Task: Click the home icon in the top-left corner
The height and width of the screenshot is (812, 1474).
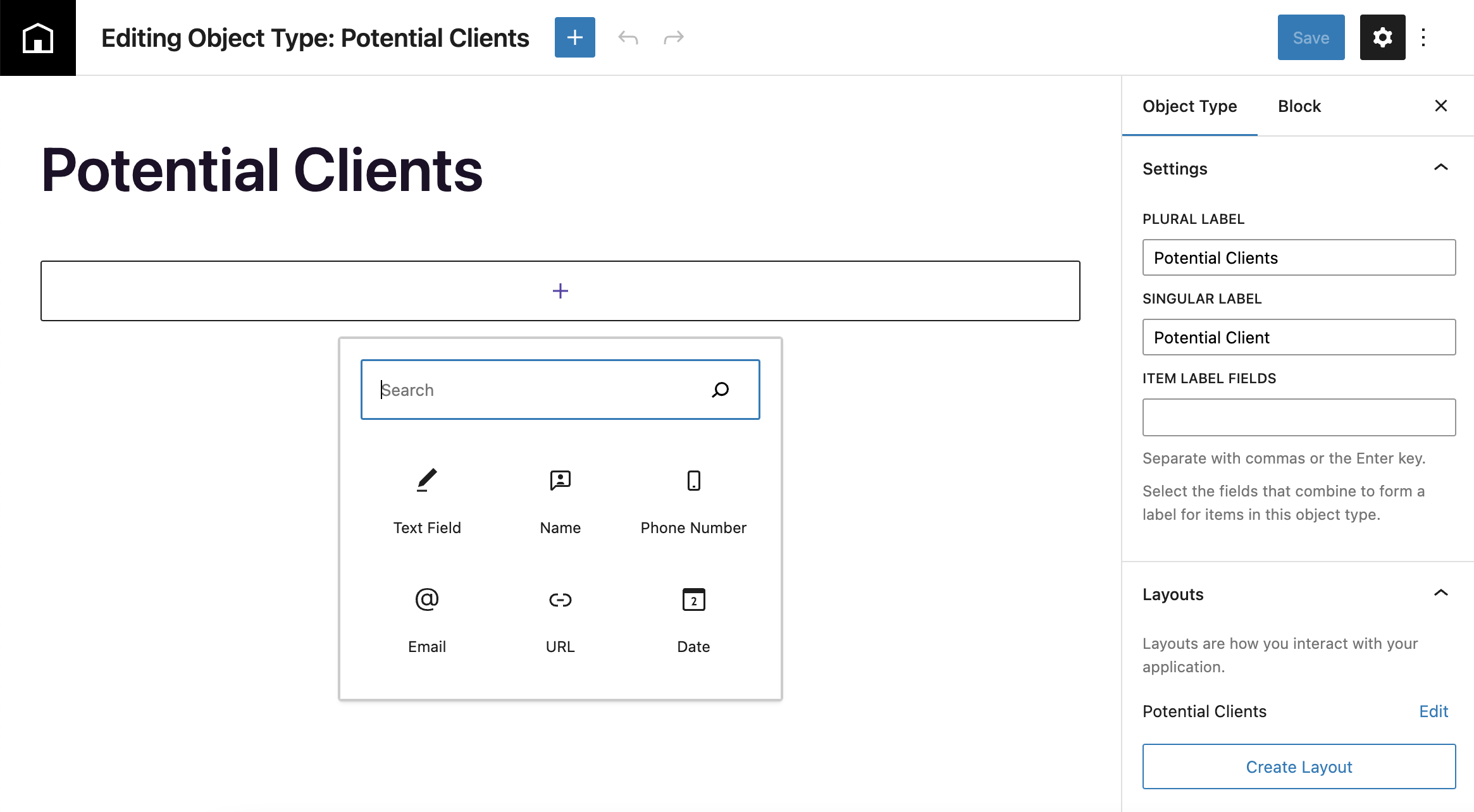Action: (38, 38)
